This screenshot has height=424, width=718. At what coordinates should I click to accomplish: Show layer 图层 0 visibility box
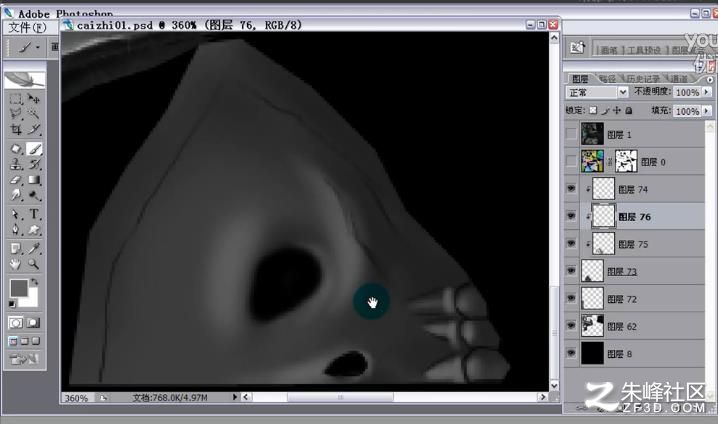(571, 161)
